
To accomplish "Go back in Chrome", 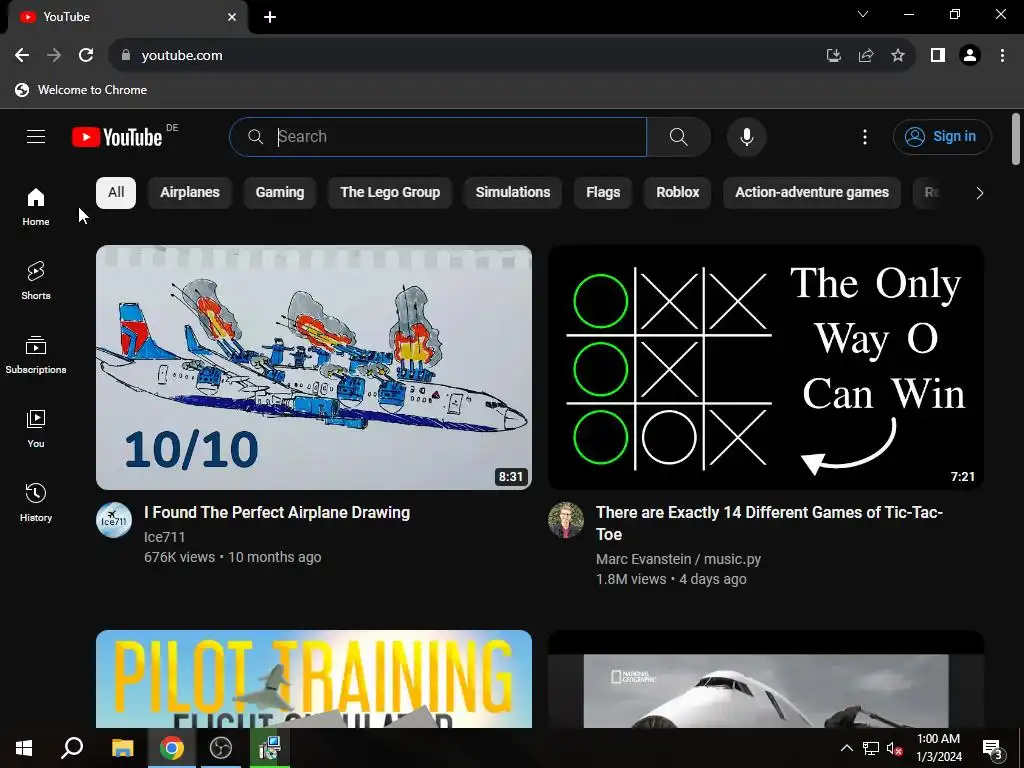I will click(22, 56).
